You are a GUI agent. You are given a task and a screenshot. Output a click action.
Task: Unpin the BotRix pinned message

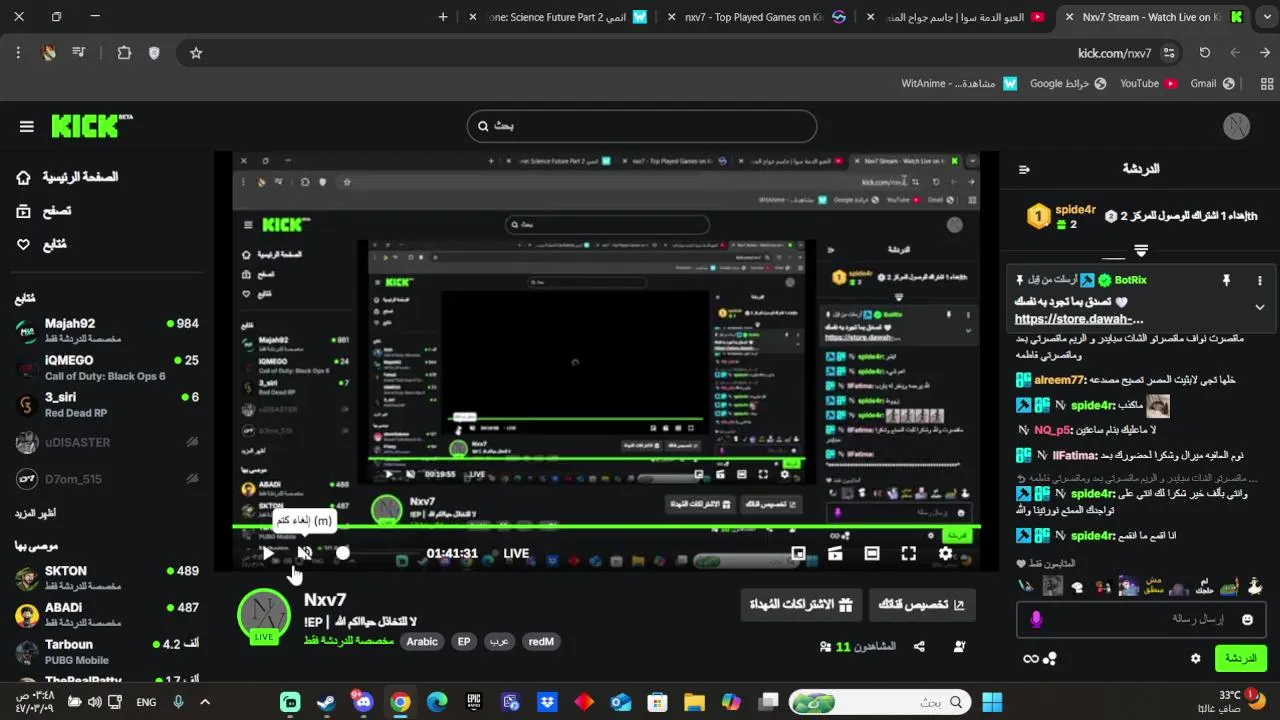(x=1226, y=281)
